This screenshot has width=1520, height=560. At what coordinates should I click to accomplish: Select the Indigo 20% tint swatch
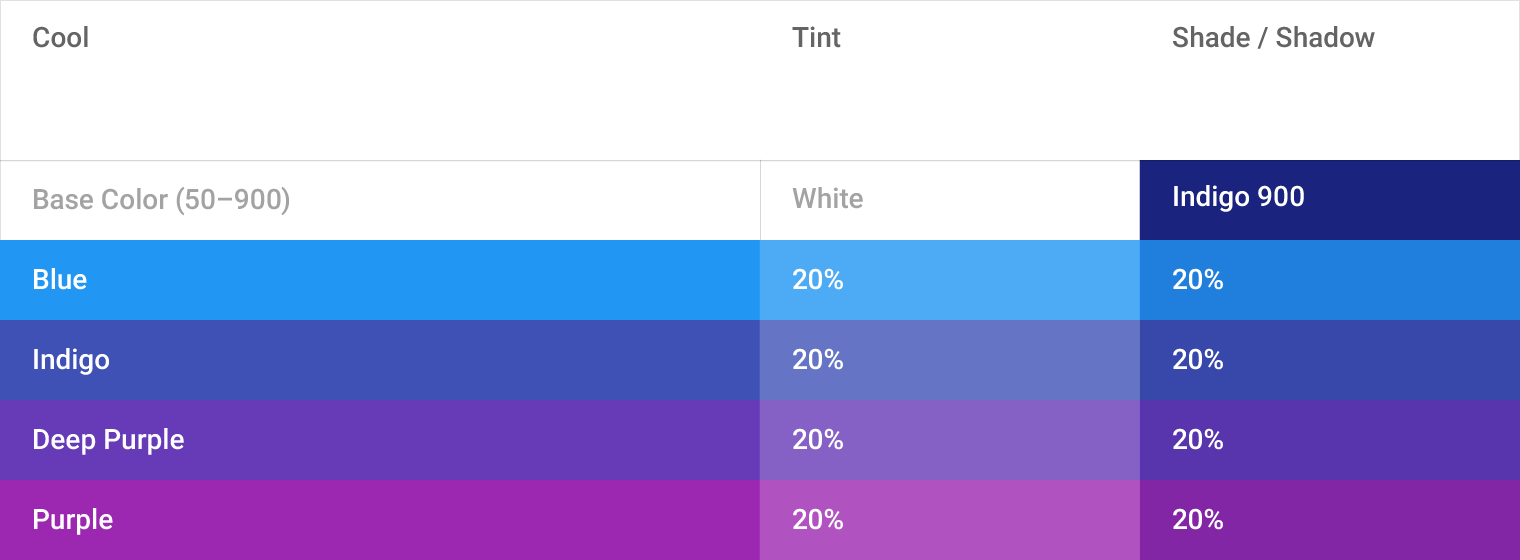950,360
